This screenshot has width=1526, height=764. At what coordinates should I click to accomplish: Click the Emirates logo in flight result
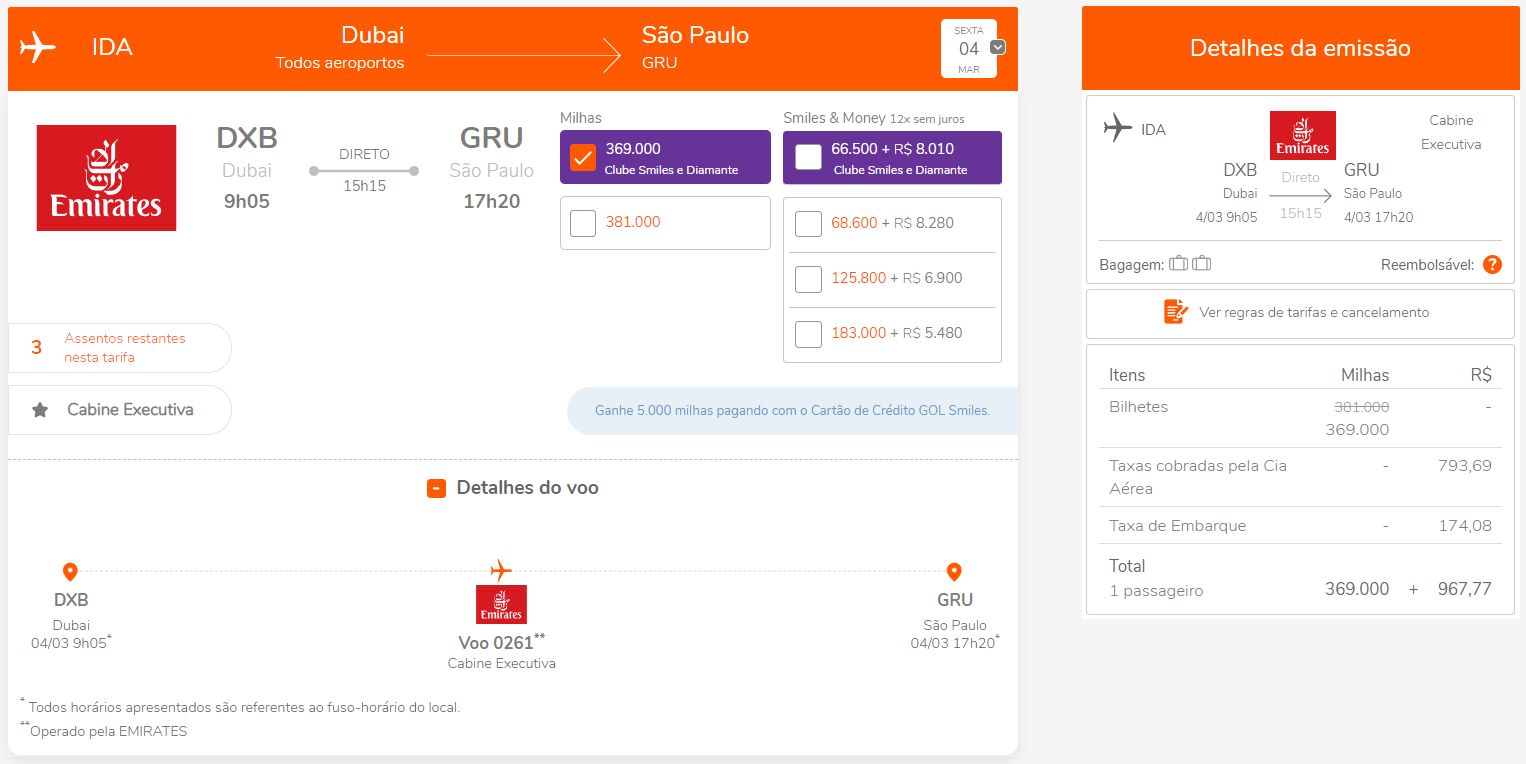(106, 178)
